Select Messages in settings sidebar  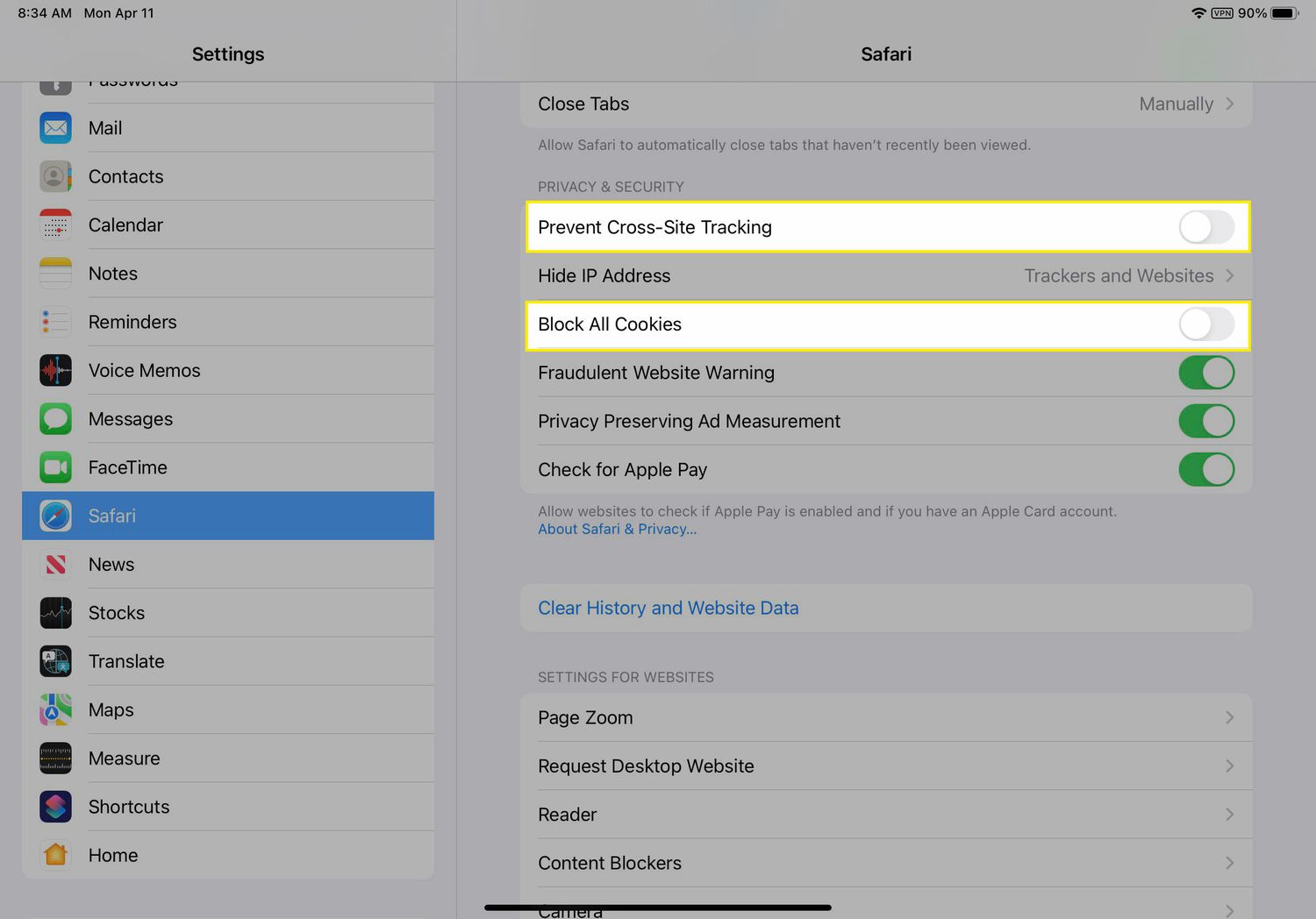(228, 419)
